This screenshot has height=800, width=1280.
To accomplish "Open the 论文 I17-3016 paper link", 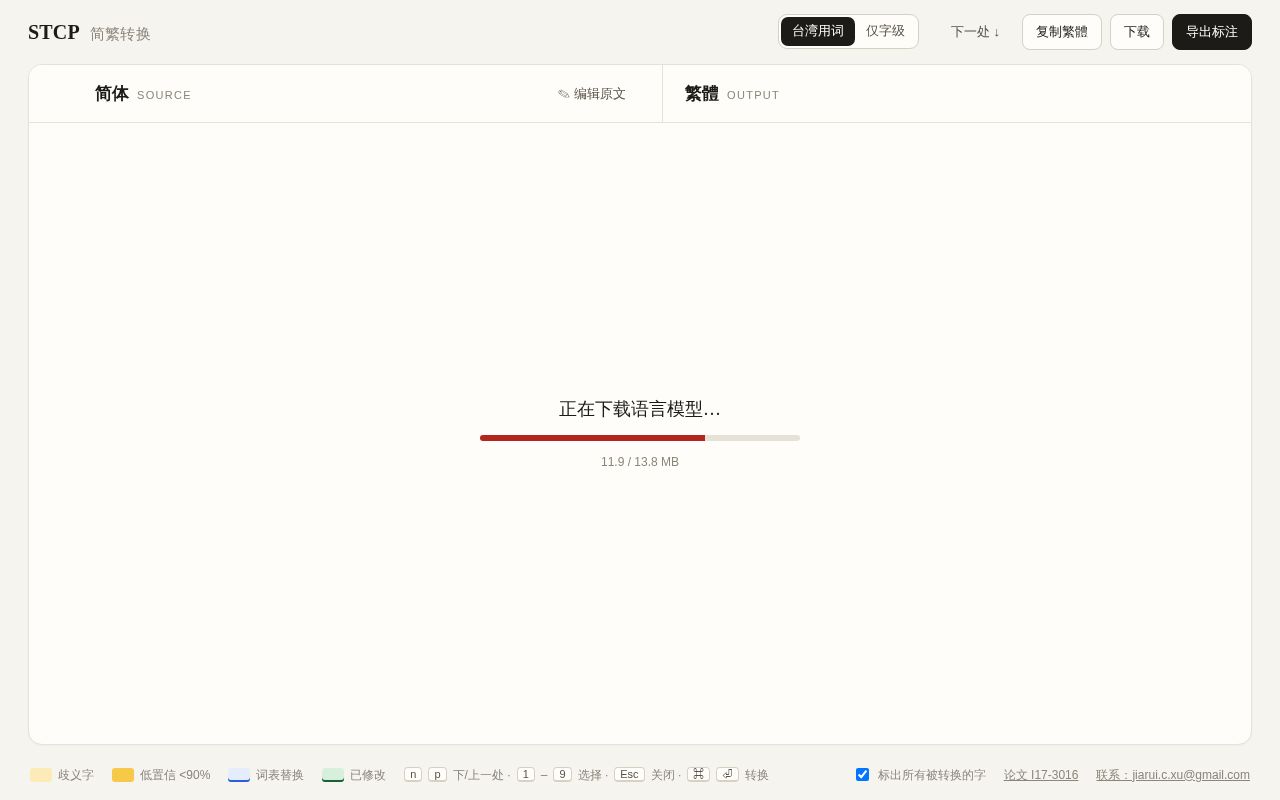I will coord(1041,775).
